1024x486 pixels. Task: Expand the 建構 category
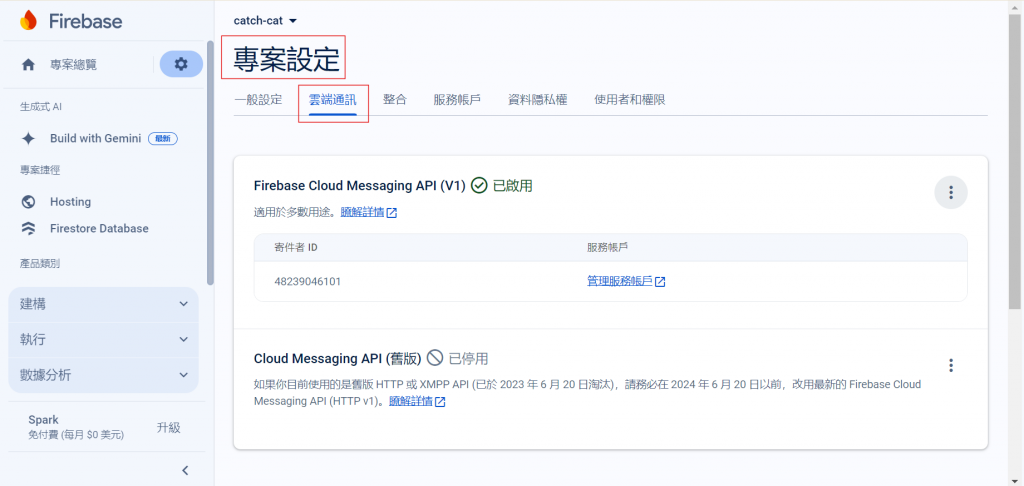pos(103,304)
